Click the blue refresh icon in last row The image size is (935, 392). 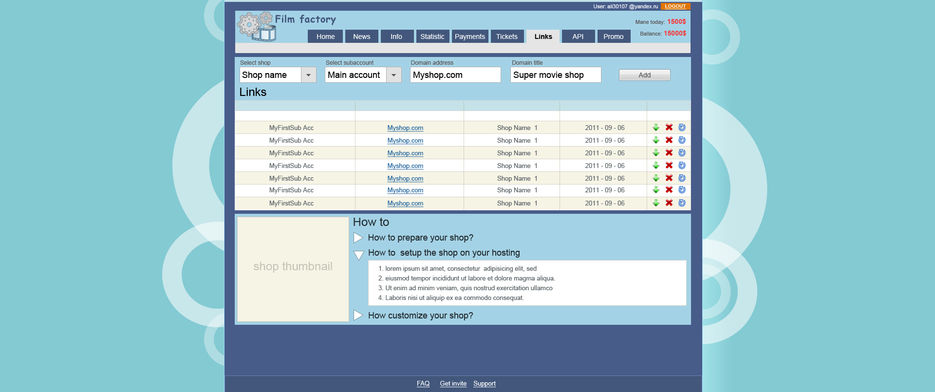[682, 203]
